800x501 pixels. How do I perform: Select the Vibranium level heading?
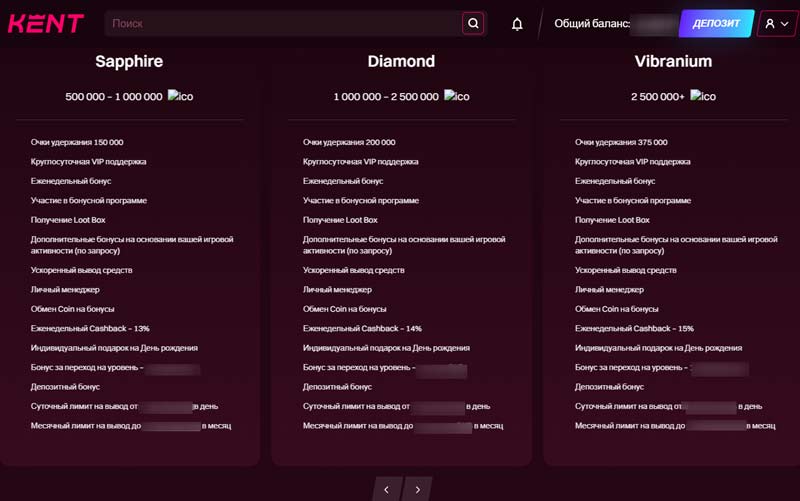pos(673,61)
